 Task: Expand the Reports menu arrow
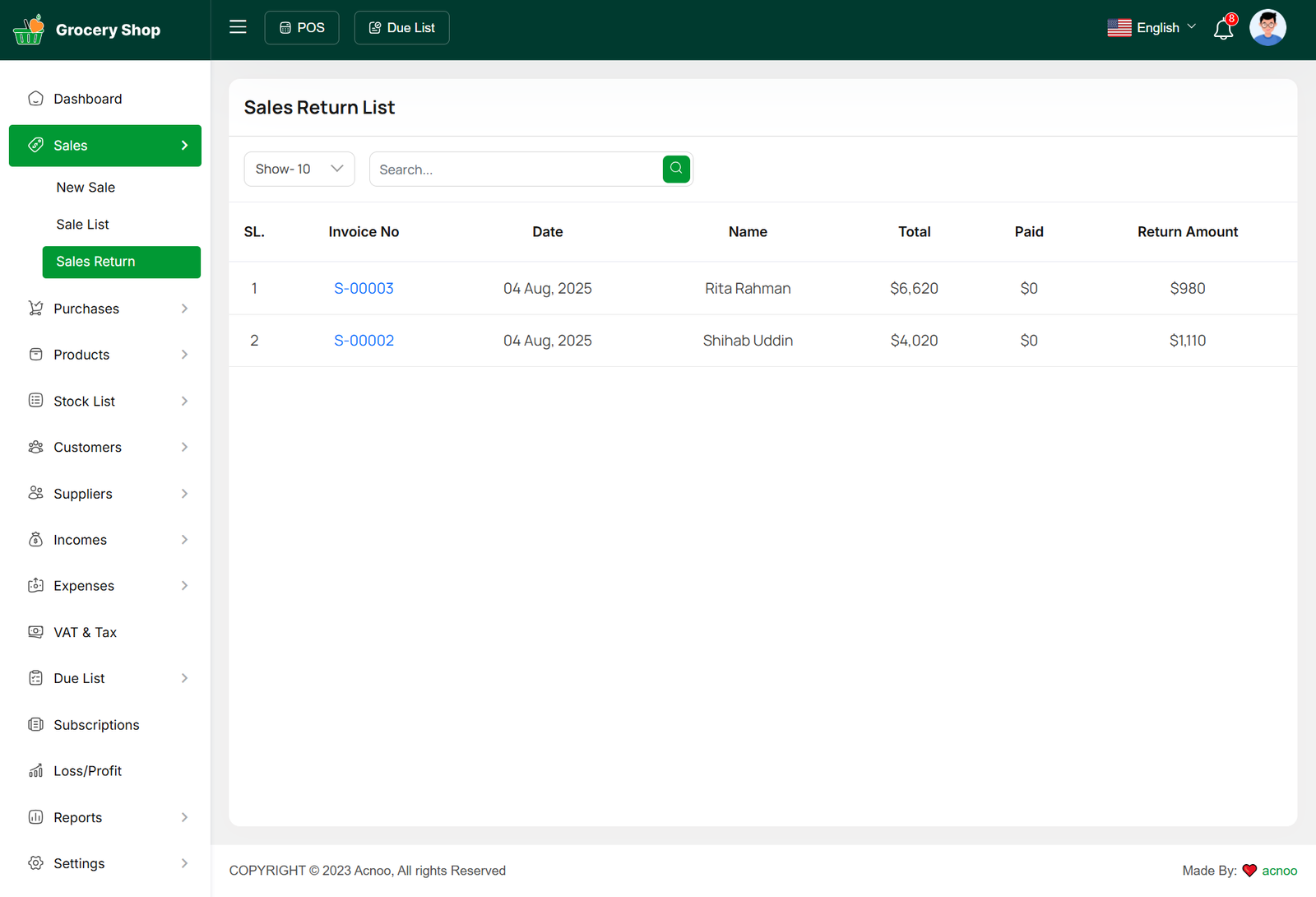click(184, 817)
